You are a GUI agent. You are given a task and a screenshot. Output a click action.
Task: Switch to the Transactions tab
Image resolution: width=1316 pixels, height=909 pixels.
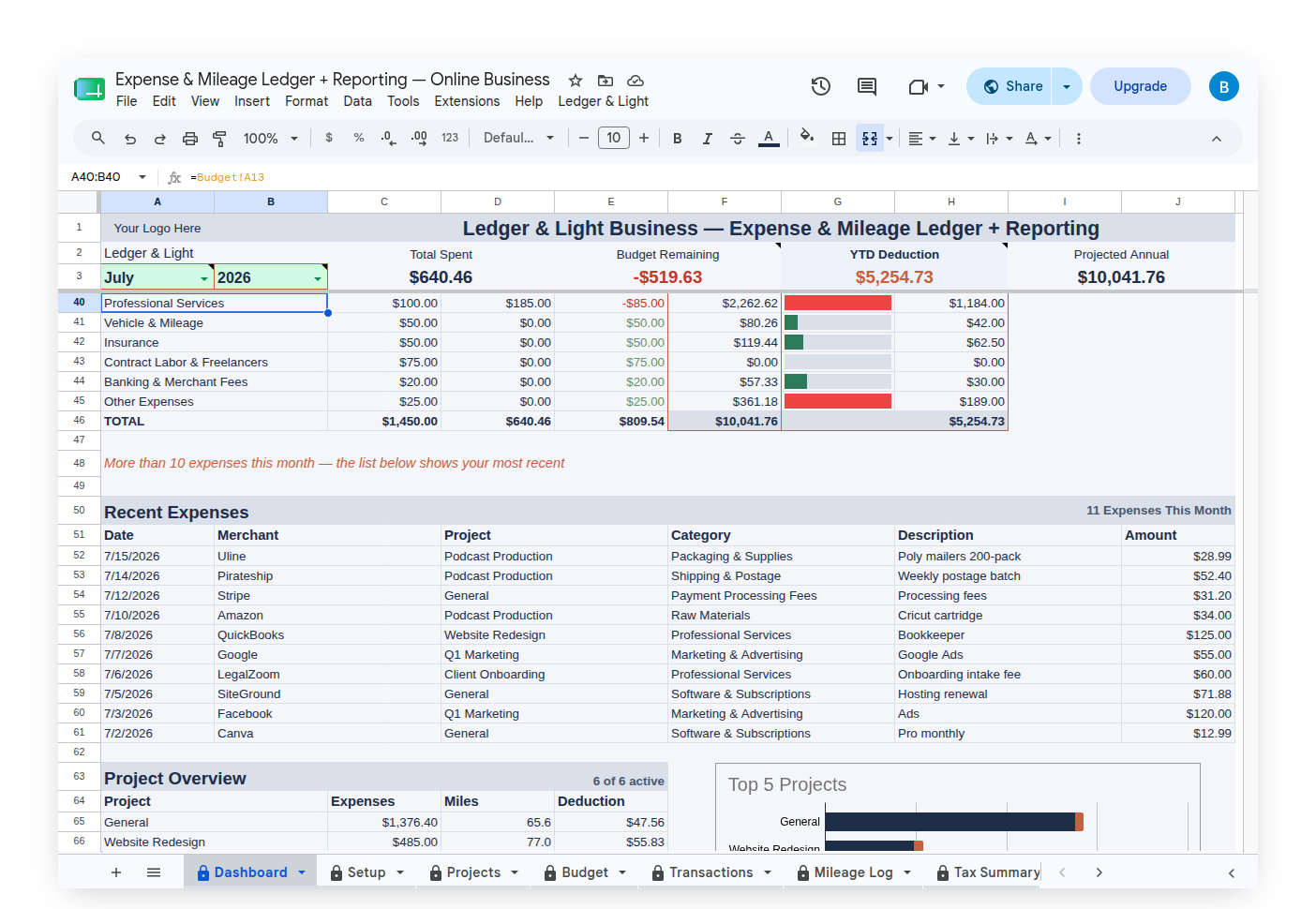[711, 872]
